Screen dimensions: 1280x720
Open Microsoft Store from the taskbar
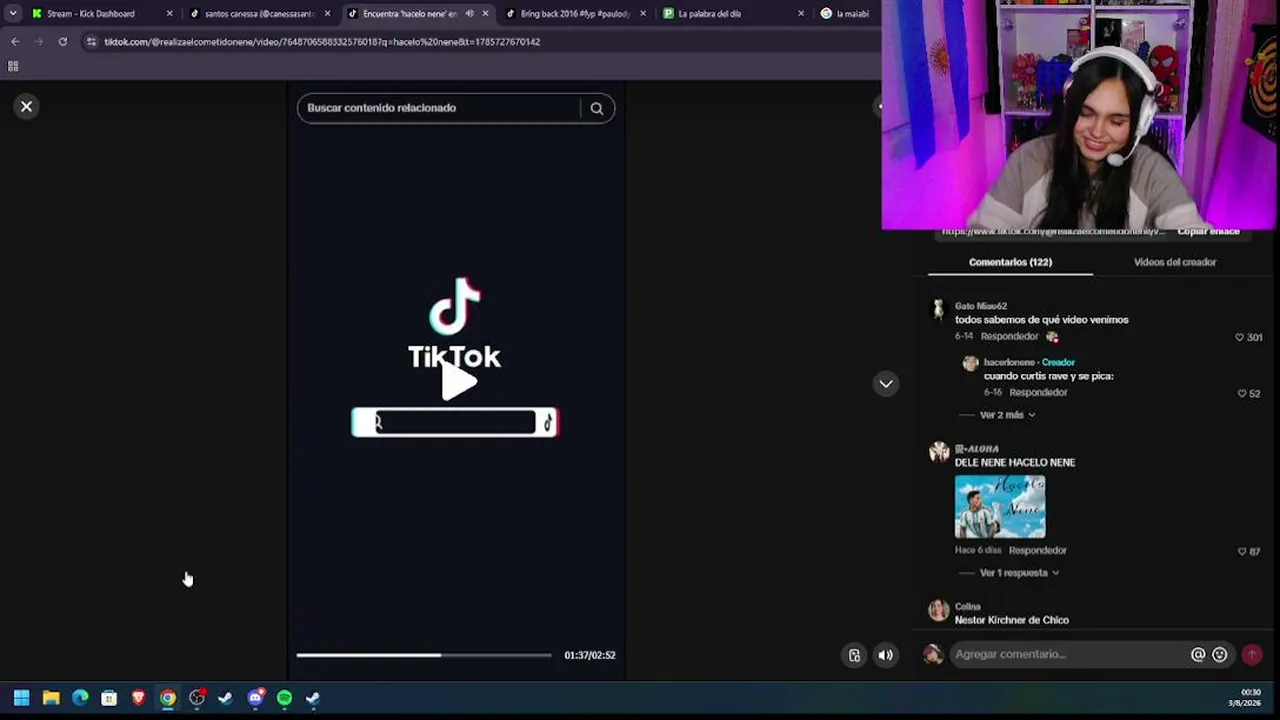coord(109,698)
